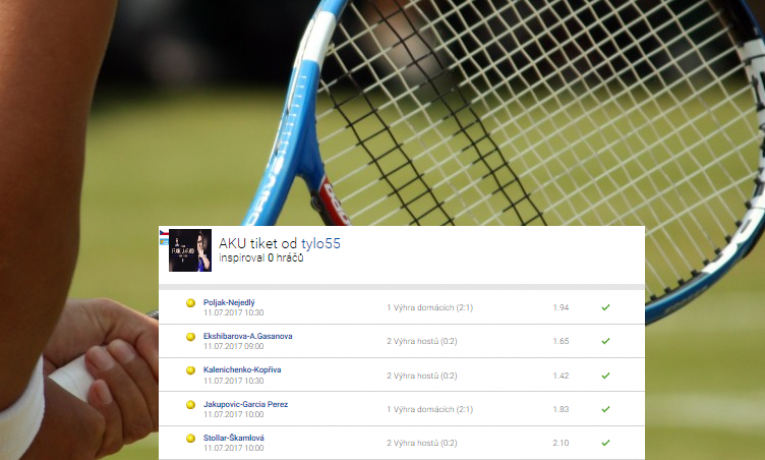
Task: Click the tennis ball icon beside Kalenichenko-Kopřiva
Action: pos(191,370)
